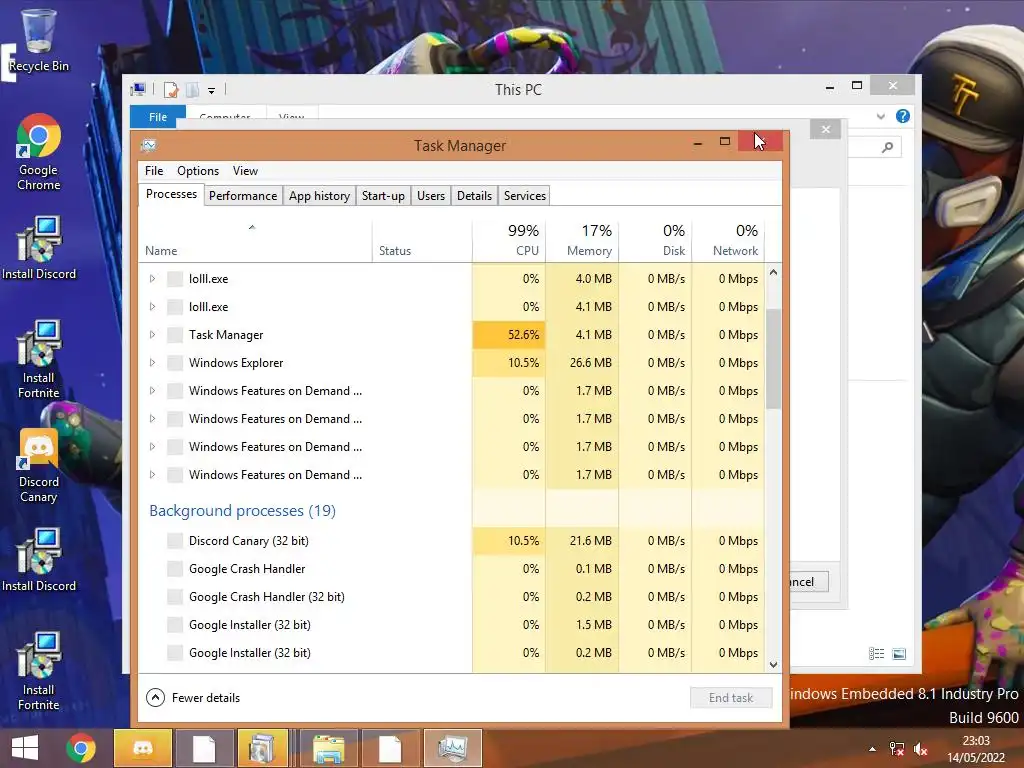Open Quick Access Toolbar dropdown in This PC

click(212, 90)
